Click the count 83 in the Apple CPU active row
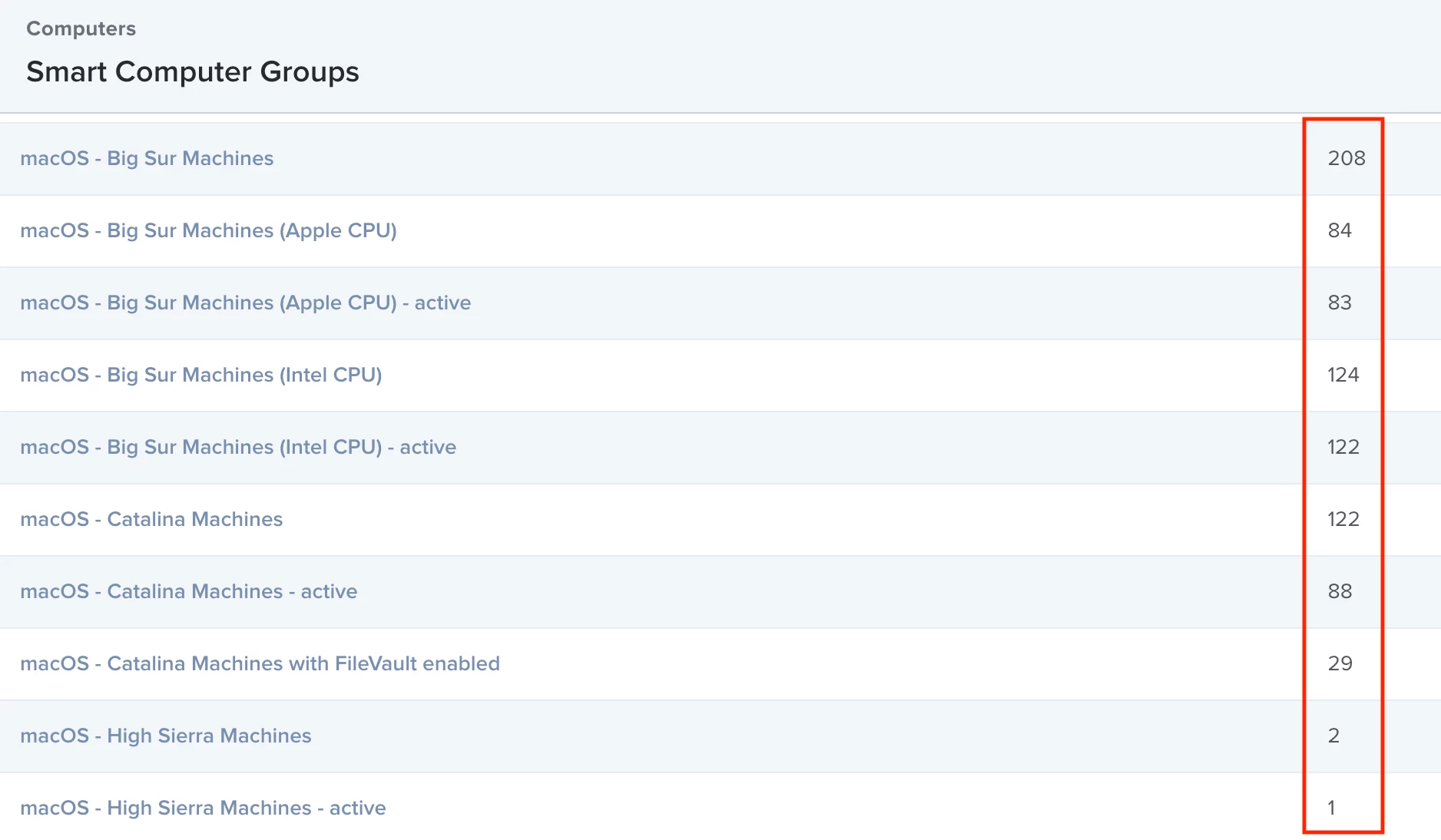 point(1340,303)
